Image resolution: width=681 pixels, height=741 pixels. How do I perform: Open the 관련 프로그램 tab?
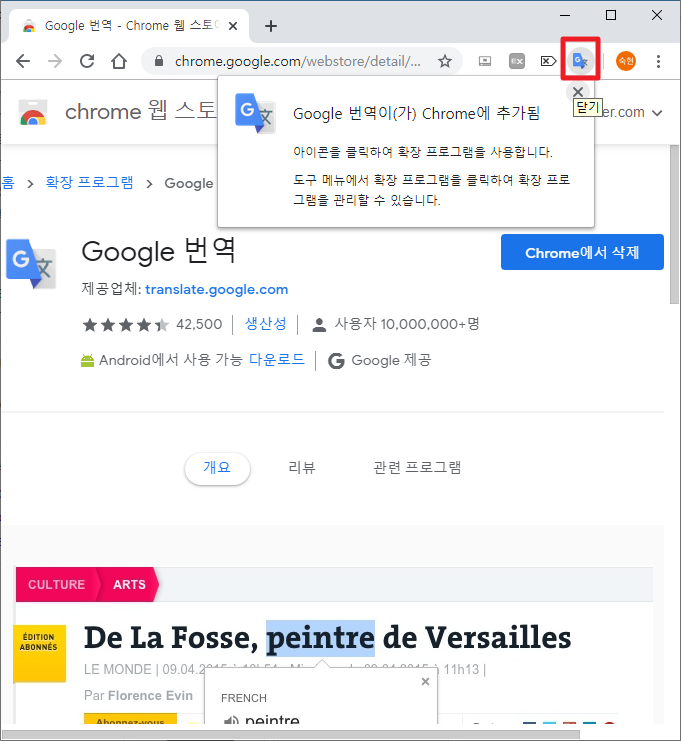[417, 468]
